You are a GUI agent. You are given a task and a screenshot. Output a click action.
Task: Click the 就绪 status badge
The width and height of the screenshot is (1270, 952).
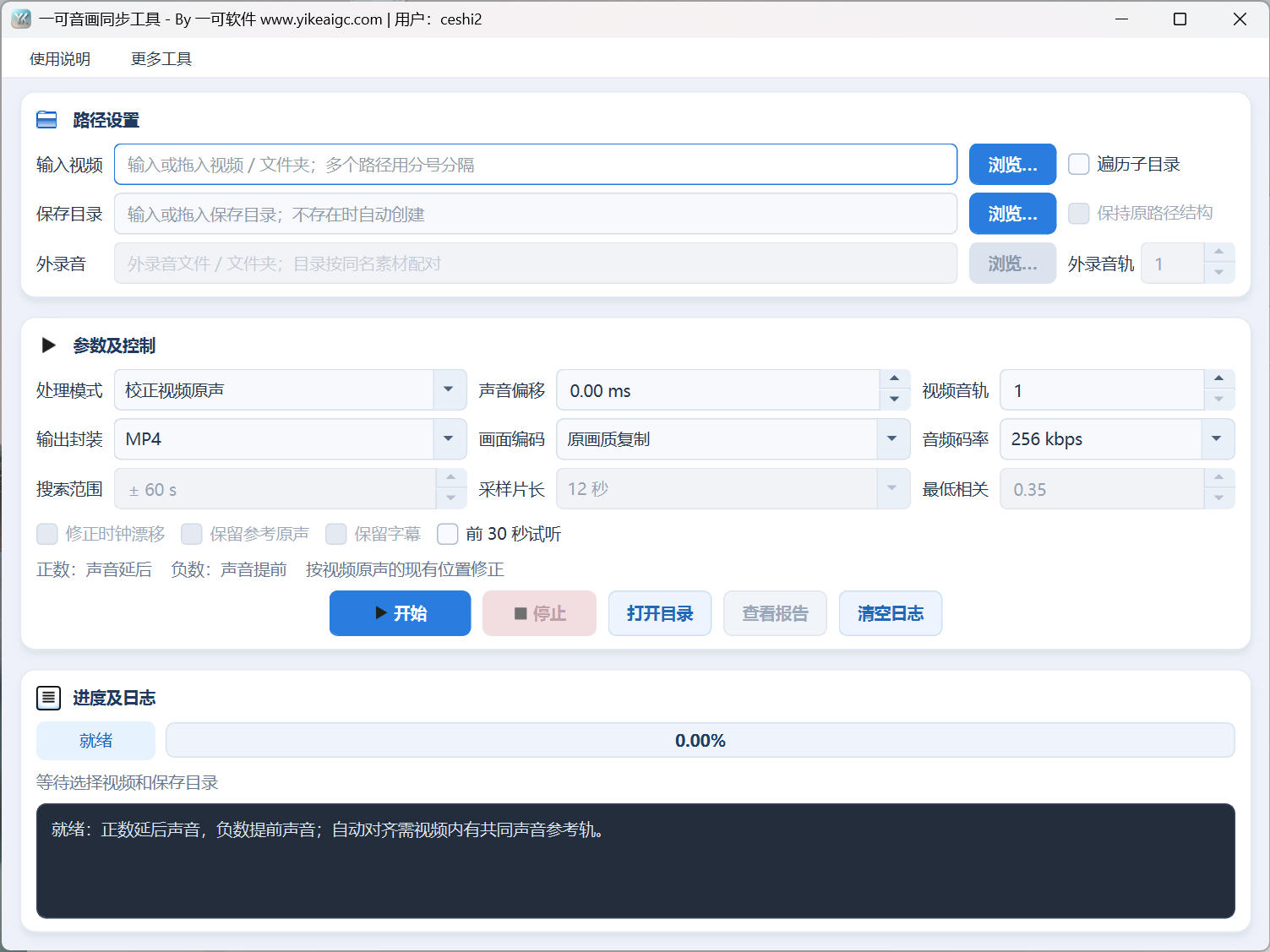point(95,741)
